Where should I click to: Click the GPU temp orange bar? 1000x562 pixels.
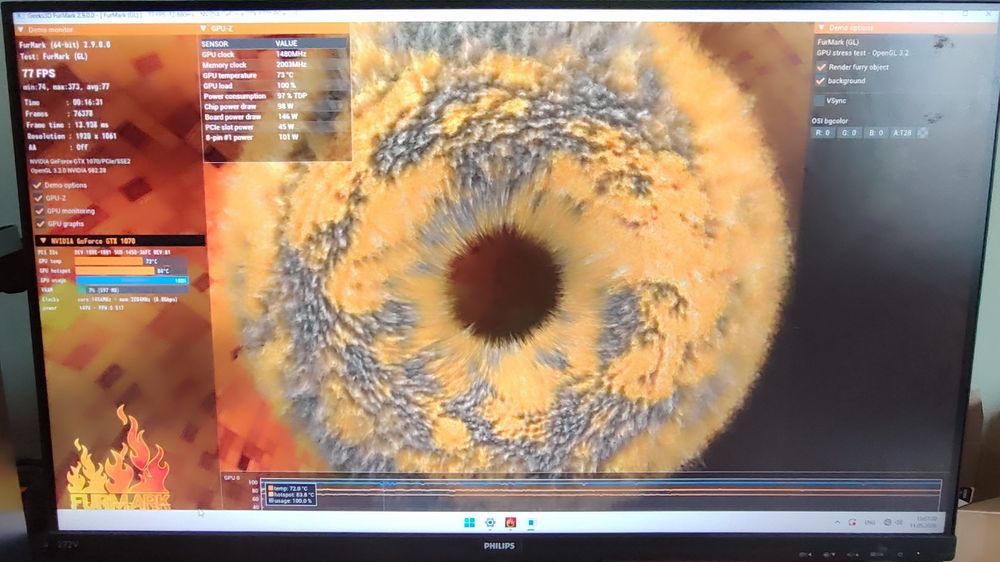tap(108, 261)
